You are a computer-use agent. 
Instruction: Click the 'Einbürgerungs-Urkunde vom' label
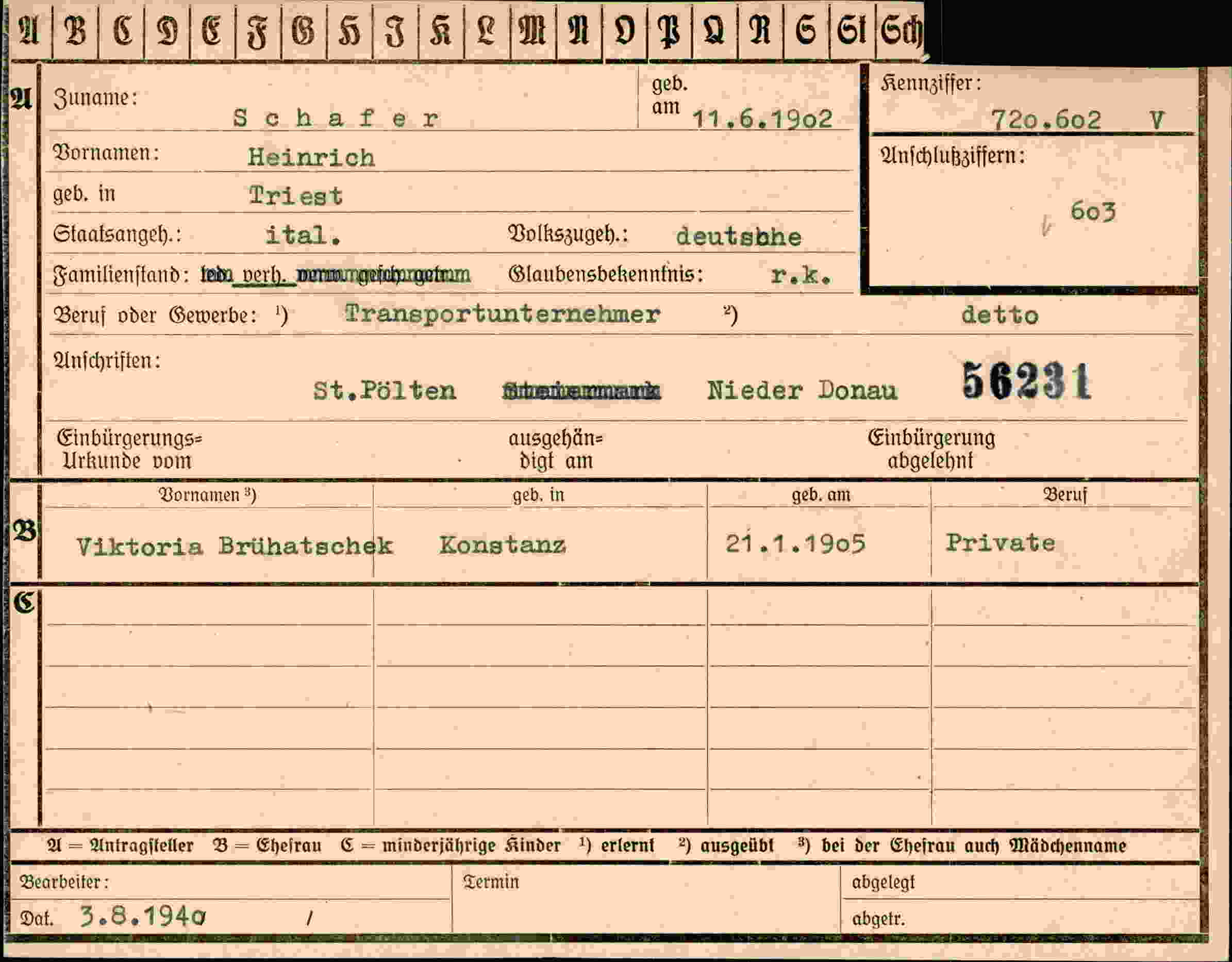tap(129, 450)
